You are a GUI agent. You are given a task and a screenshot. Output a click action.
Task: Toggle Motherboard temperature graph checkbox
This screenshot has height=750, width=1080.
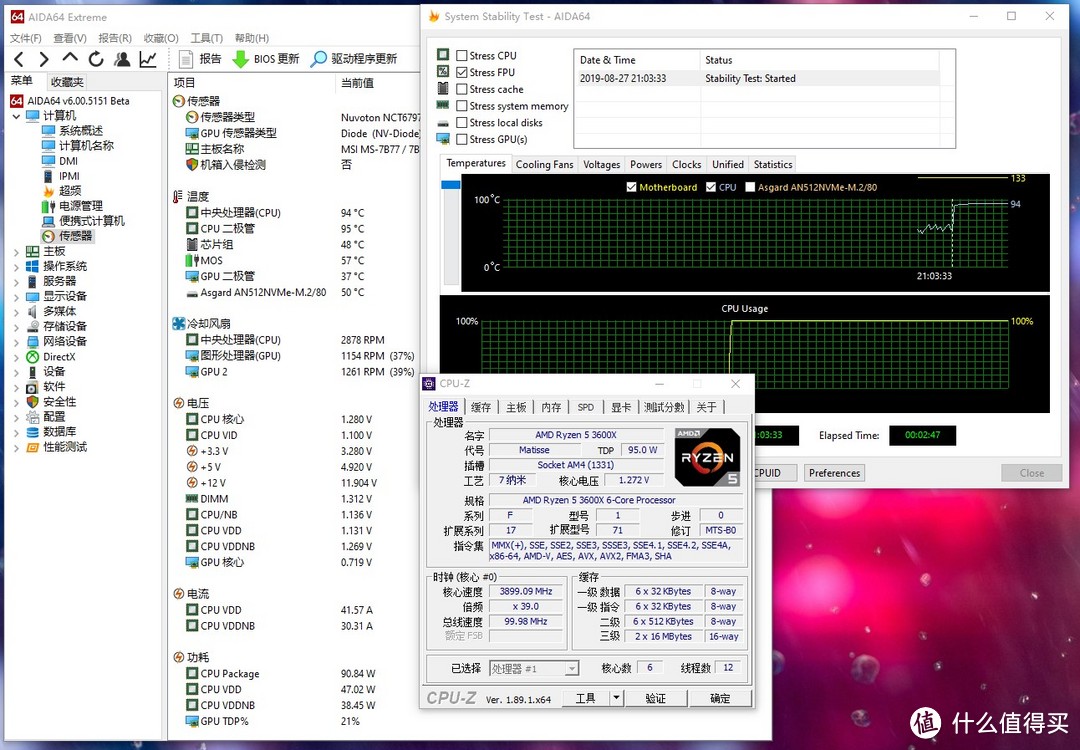tap(632, 187)
